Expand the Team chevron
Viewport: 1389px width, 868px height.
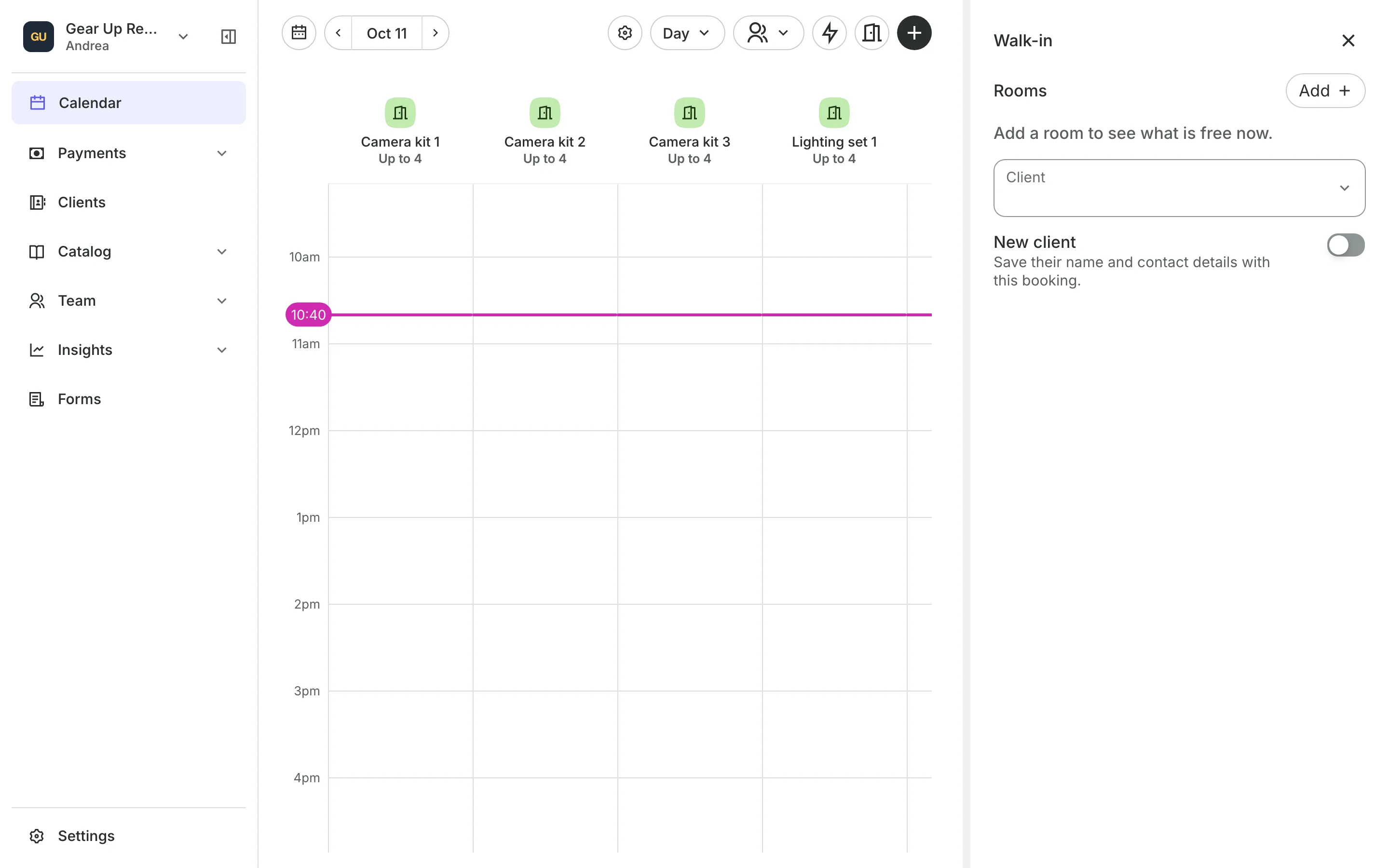(222, 301)
